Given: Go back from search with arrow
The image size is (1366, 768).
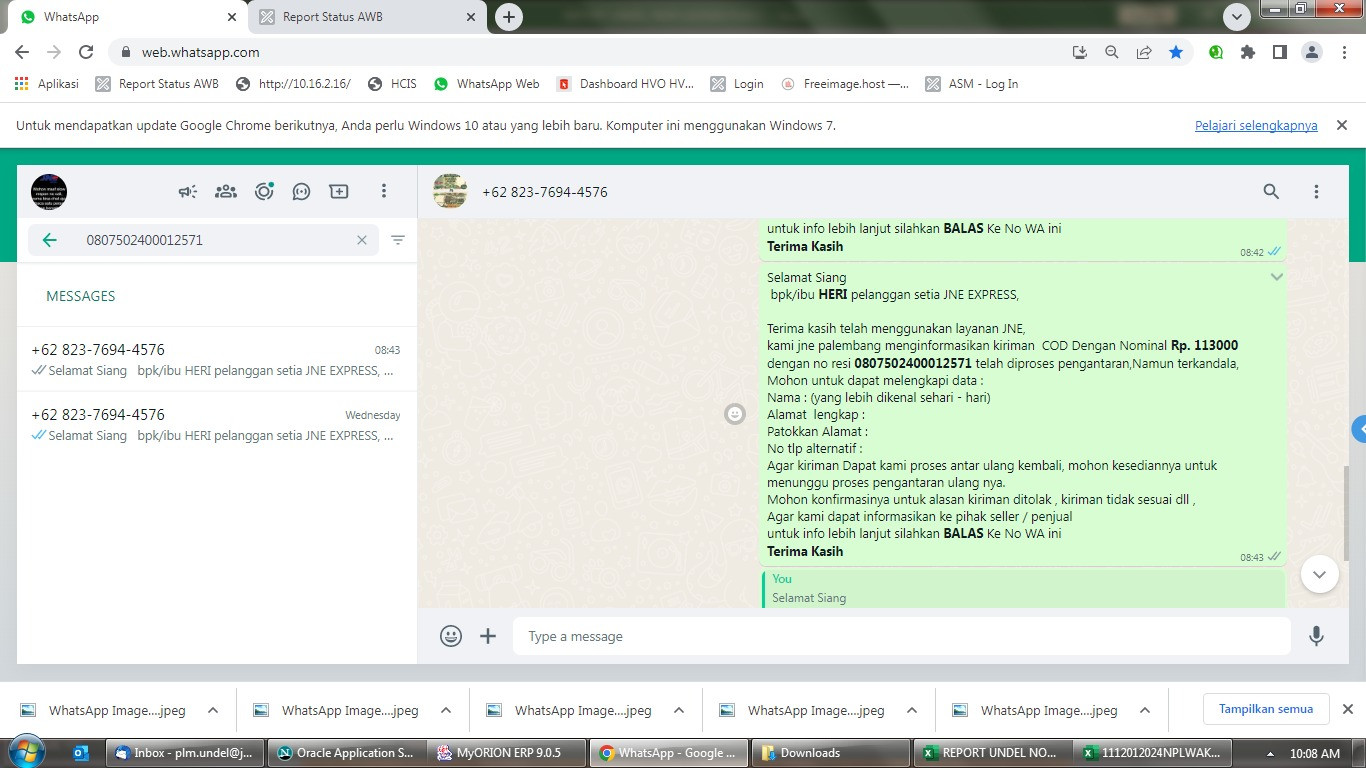Looking at the screenshot, I should (x=49, y=240).
